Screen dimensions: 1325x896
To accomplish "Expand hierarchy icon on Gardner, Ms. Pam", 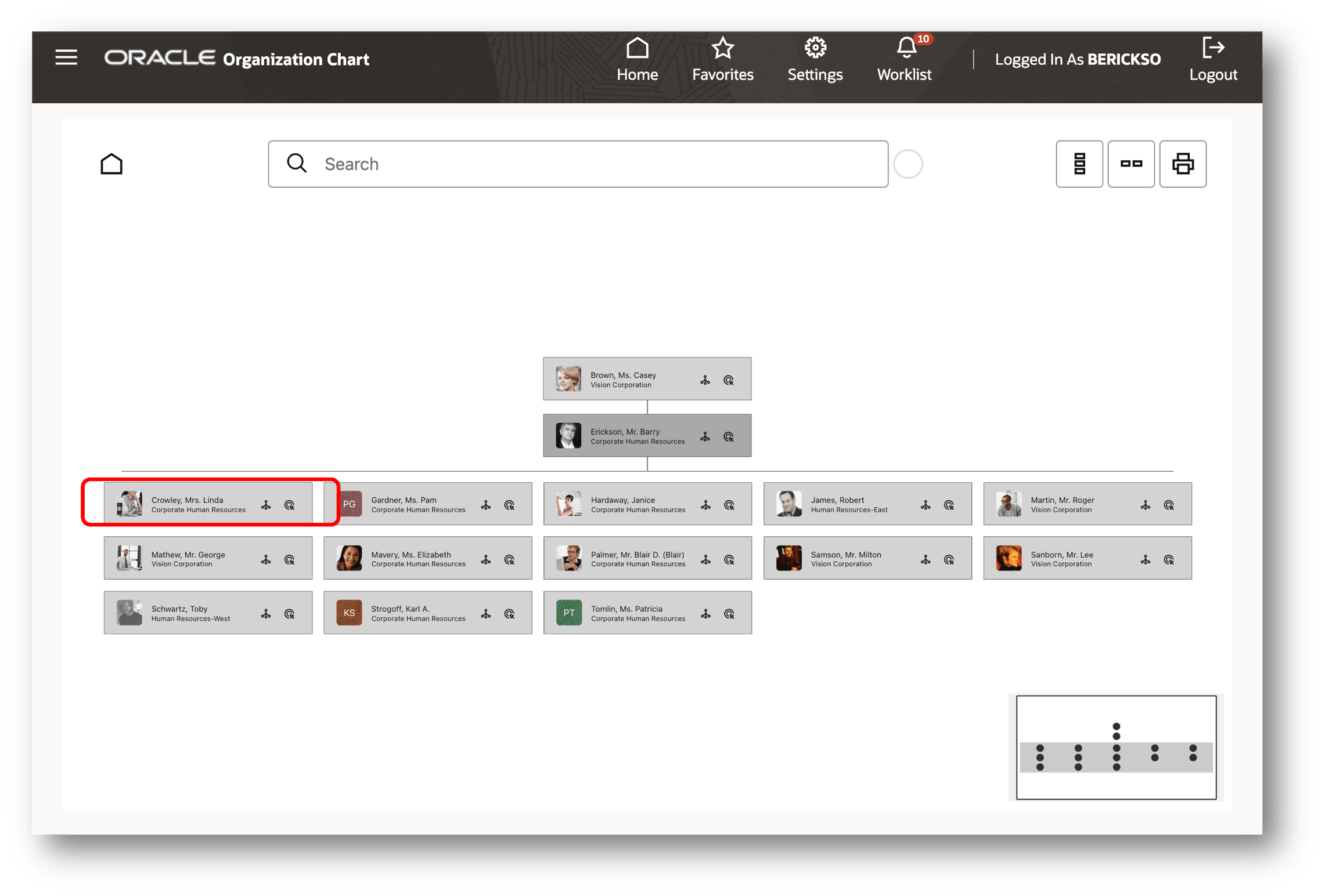I will coord(486,505).
